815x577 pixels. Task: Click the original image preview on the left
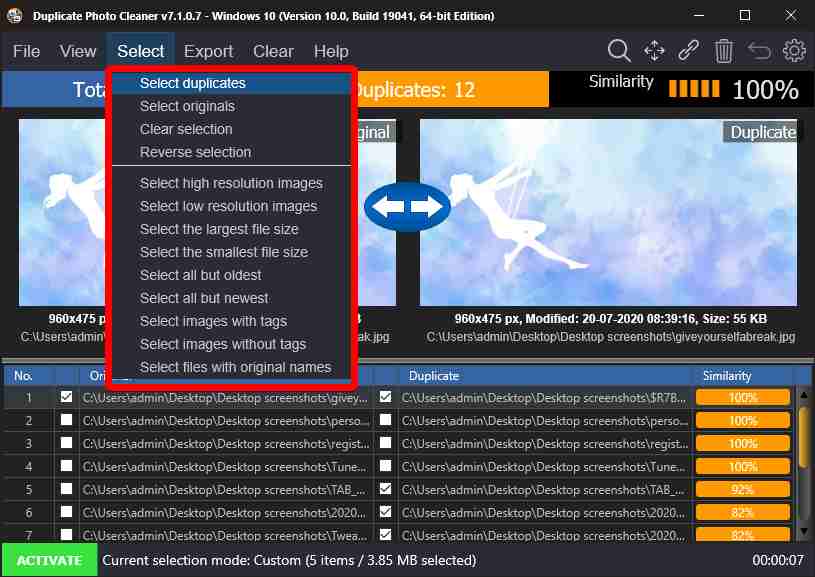point(62,213)
